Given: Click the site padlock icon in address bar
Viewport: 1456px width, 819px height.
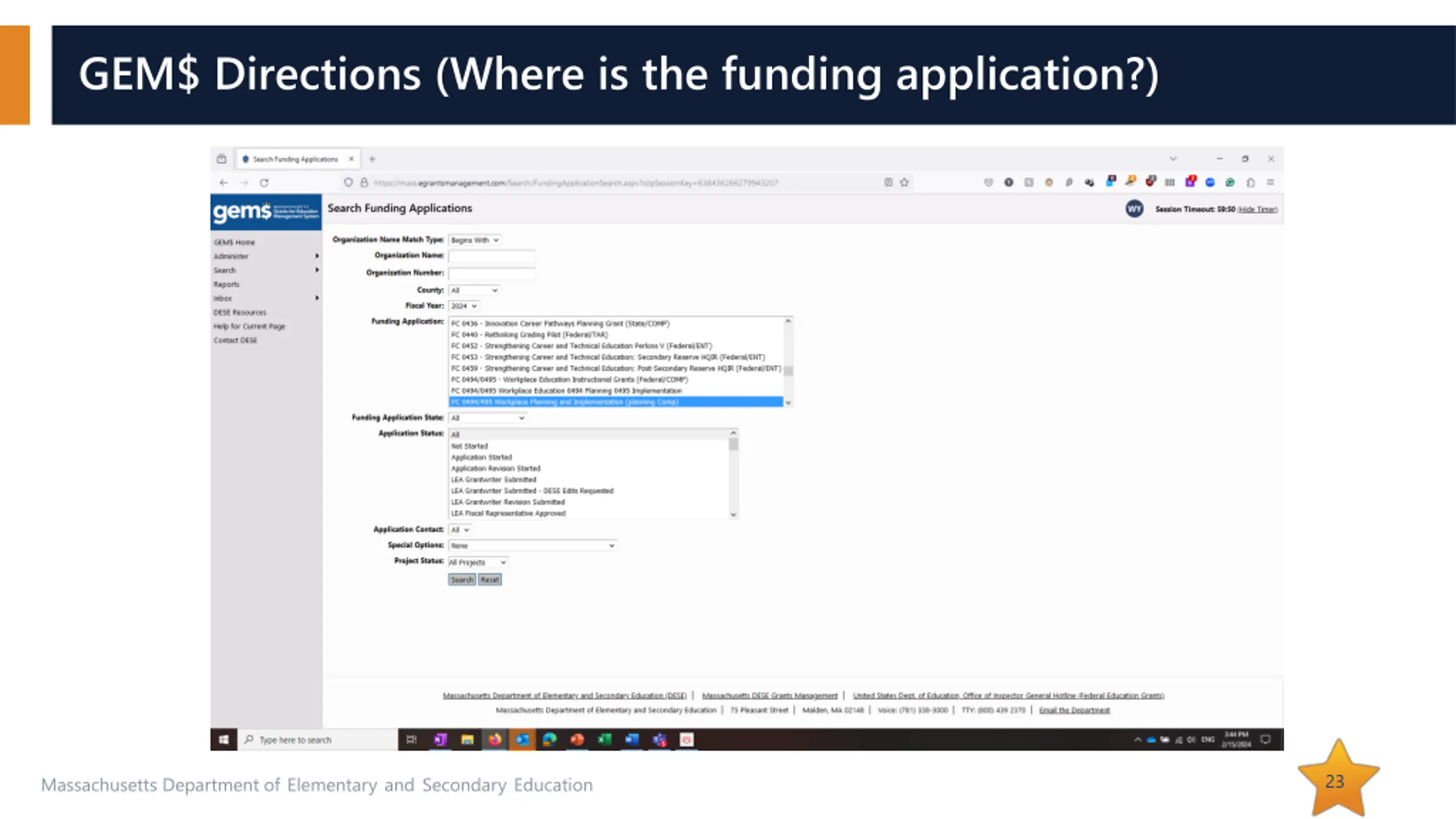Looking at the screenshot, I should (365, 183).
